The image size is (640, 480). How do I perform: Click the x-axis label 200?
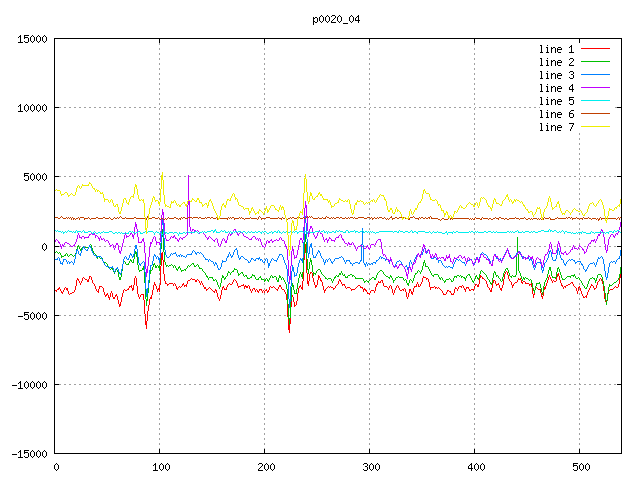(266, 467)
